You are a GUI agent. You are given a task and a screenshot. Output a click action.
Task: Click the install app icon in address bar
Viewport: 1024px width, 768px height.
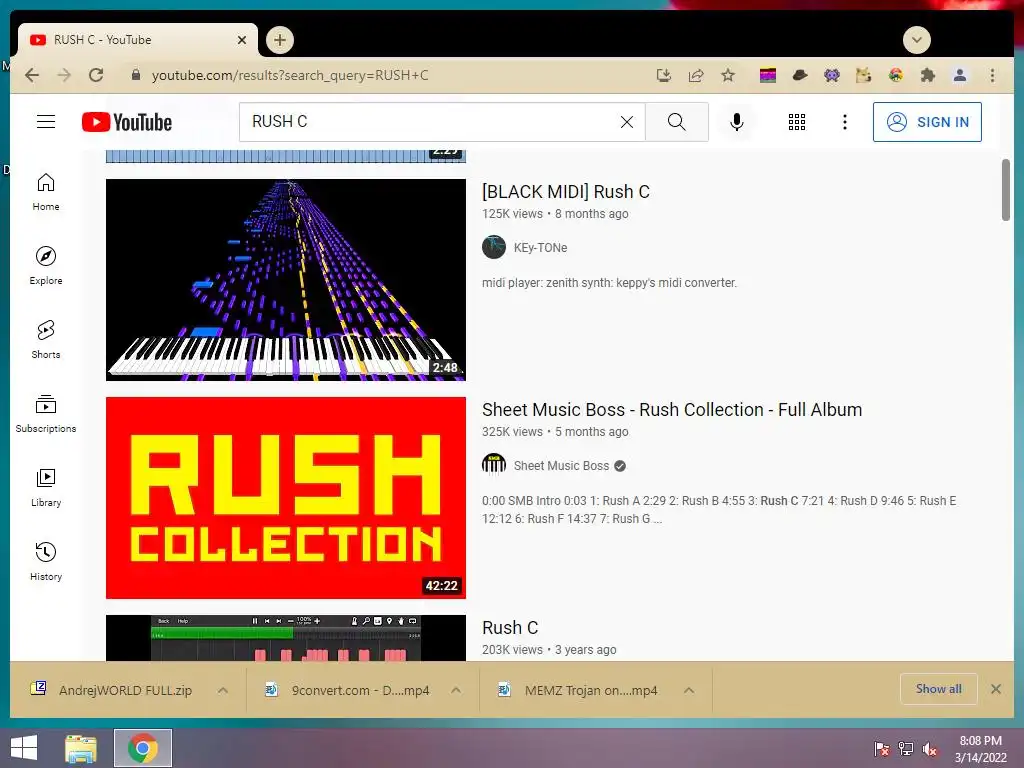(x=664, y=75)
